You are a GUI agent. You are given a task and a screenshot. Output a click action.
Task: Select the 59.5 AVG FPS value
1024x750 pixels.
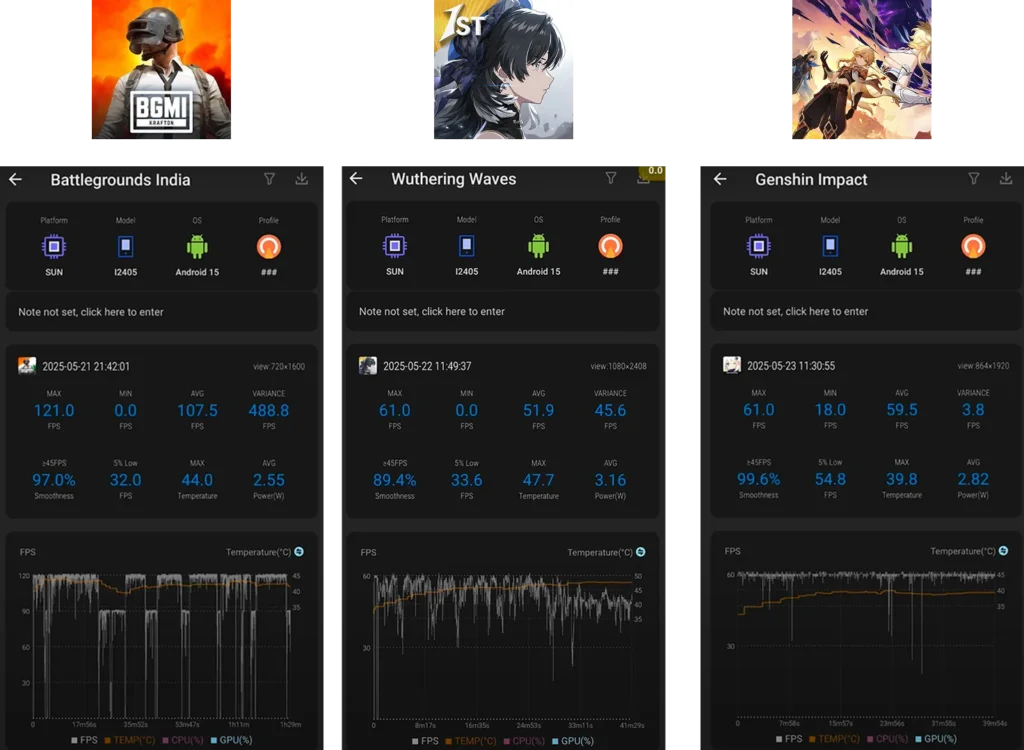pyautogui.click(x=902, y=410)
